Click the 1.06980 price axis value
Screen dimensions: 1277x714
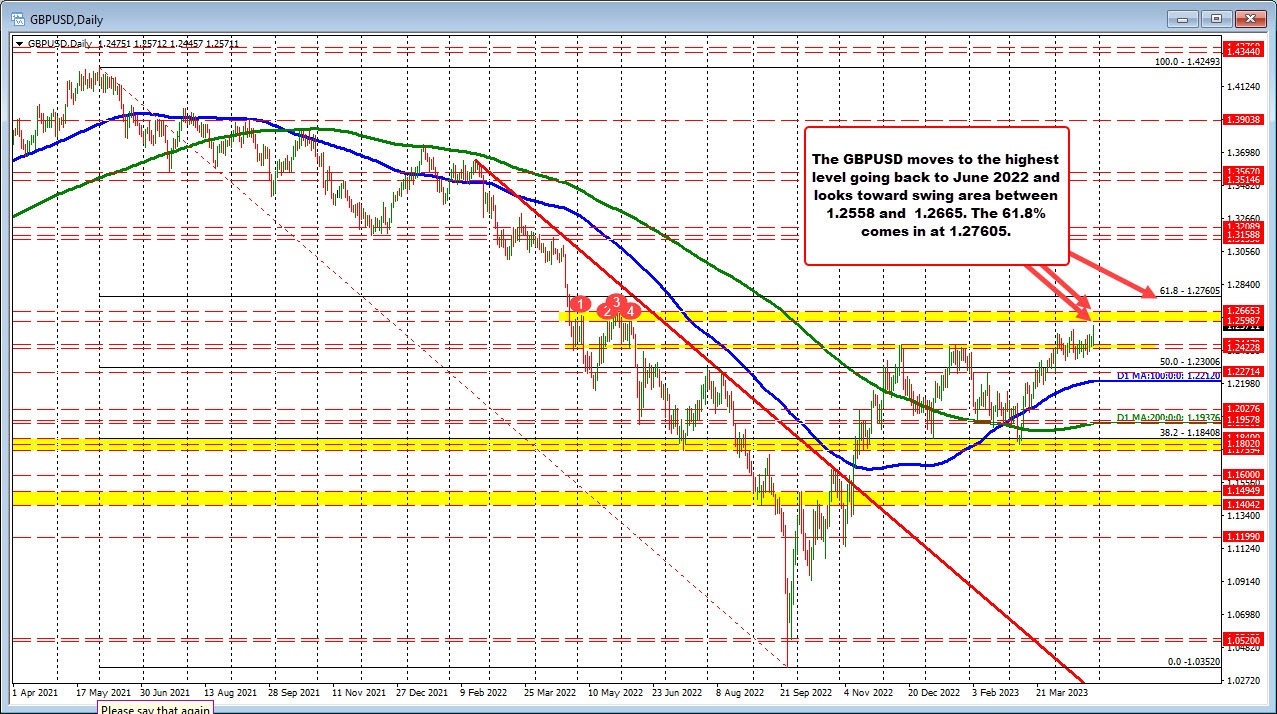pyautogui.click(x=1243, y=614)
